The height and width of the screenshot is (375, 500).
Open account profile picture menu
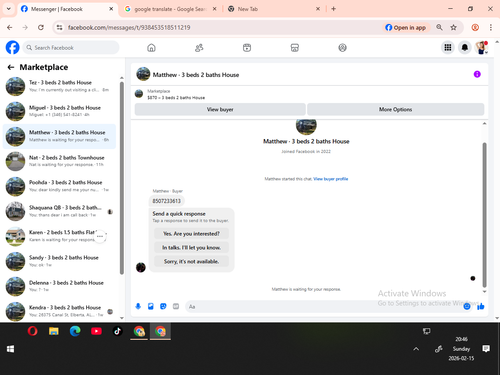[x=481, y=48]
